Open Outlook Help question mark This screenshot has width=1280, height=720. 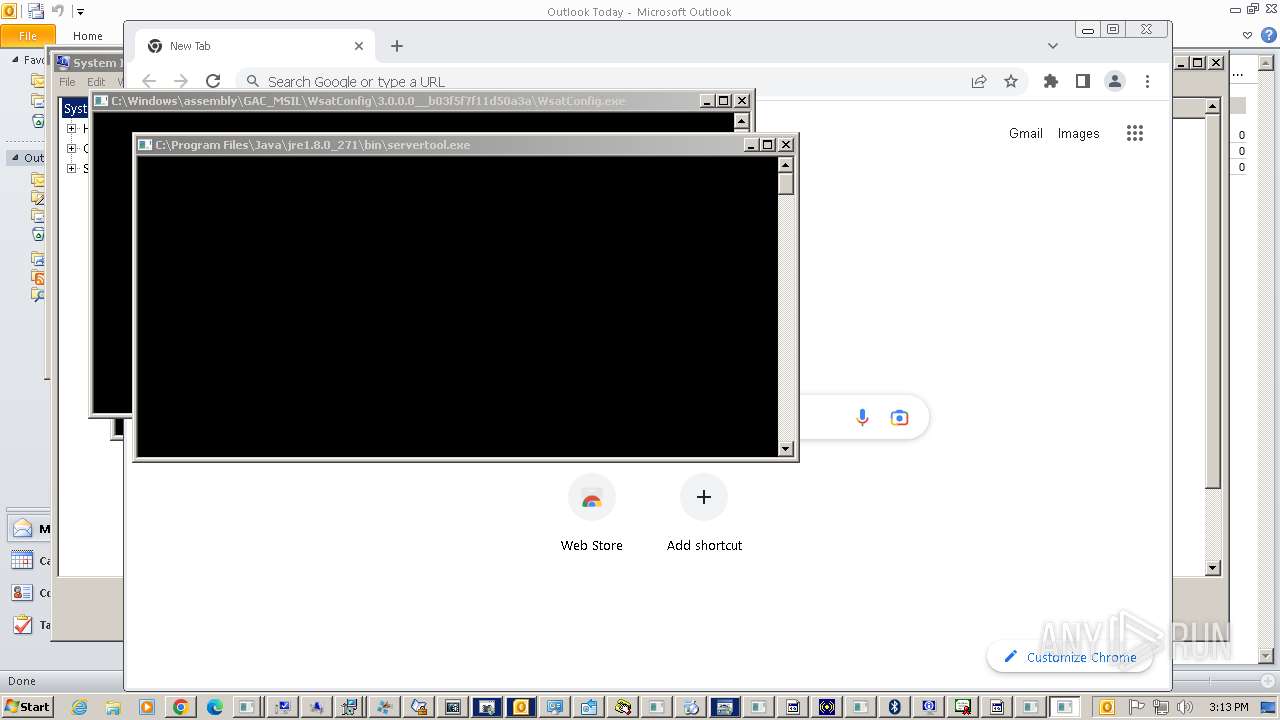coord(1269,35)
